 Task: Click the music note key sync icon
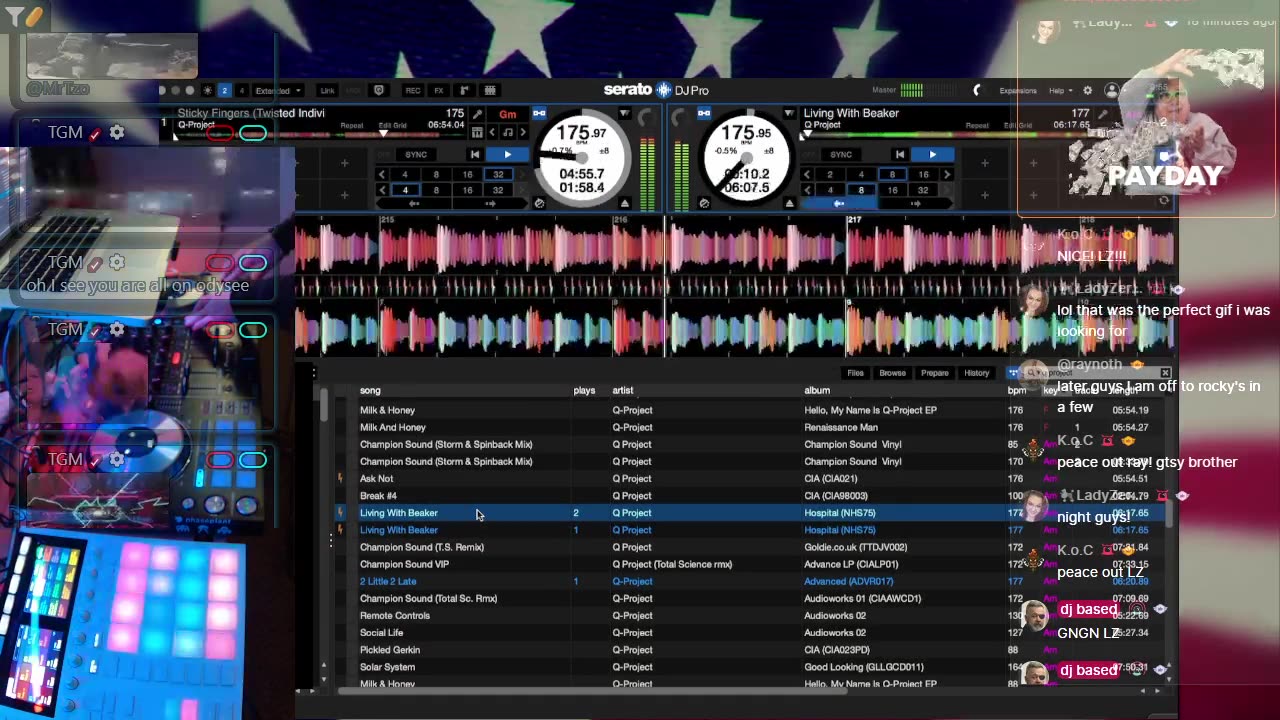[508, 132]
